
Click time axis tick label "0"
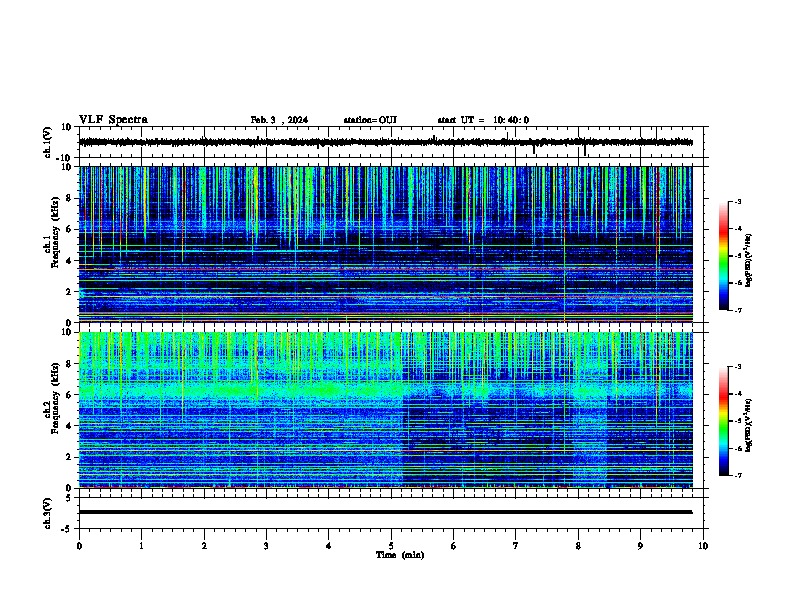tap(79, 546)
